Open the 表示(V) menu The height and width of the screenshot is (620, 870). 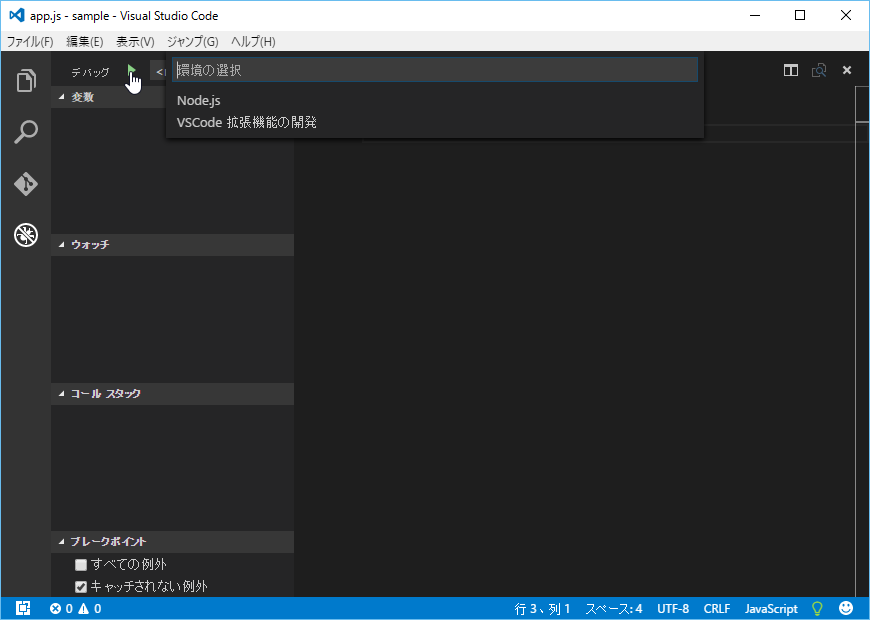point(135,41)
